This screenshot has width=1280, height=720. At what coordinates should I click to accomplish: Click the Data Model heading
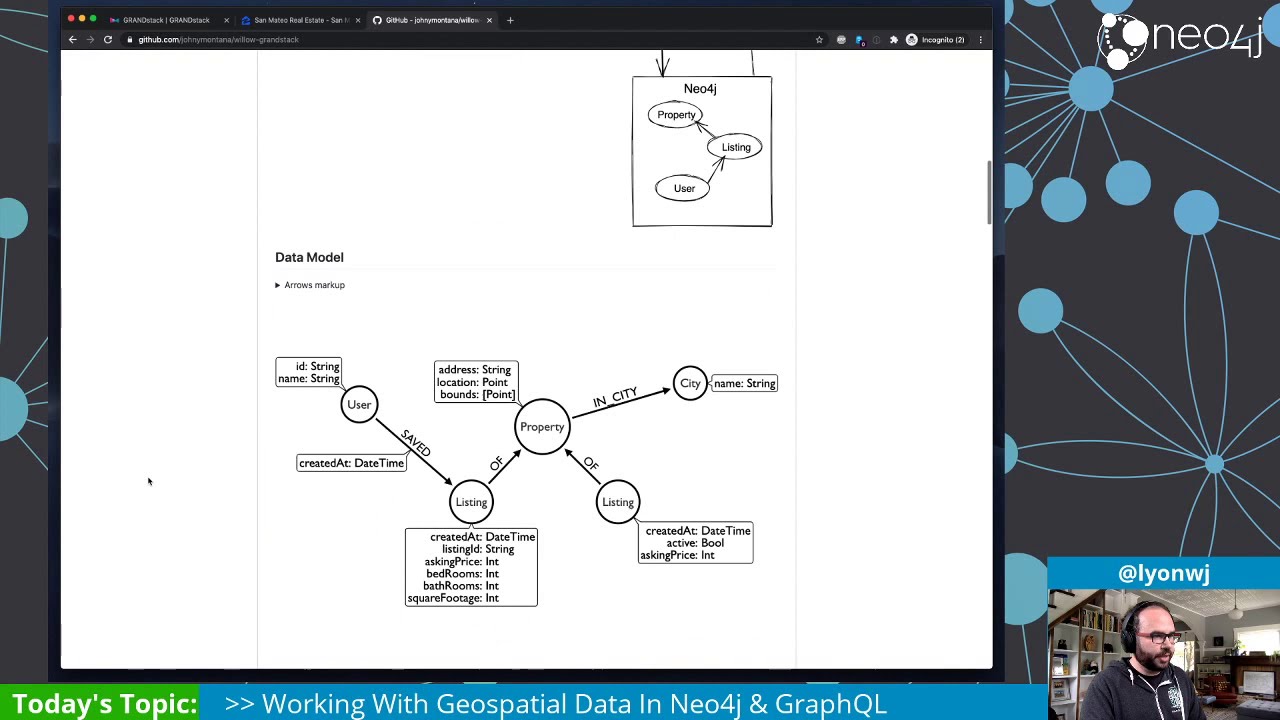click(309, 257)
